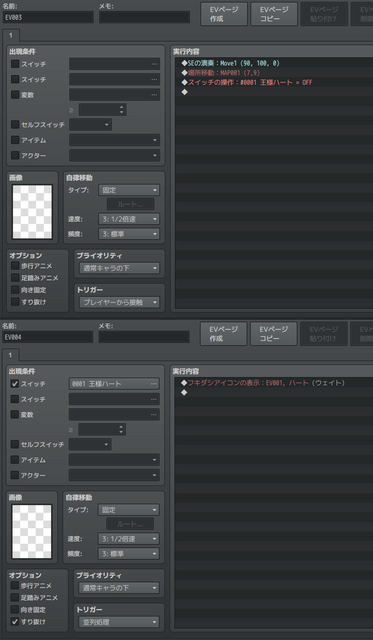Open アイテム dropdown in EV004
373x640 pixels.
pos(114,460)
